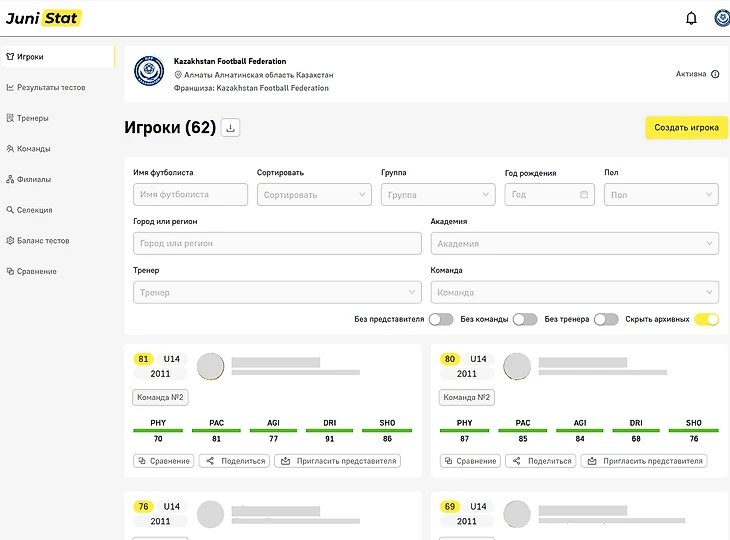This screenshot has width=730, height=540.
Task: Click the info icon next to Активна
Action: [715, 74]
